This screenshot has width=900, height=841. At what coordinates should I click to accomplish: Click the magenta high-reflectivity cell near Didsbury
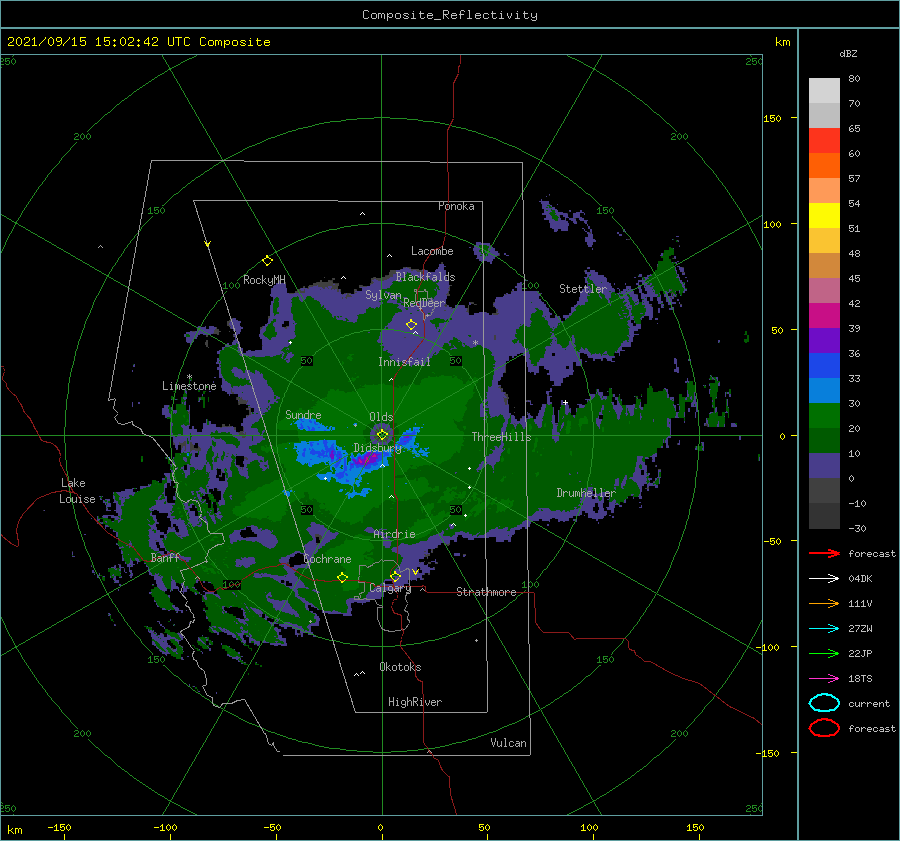(x=366, y=459)
